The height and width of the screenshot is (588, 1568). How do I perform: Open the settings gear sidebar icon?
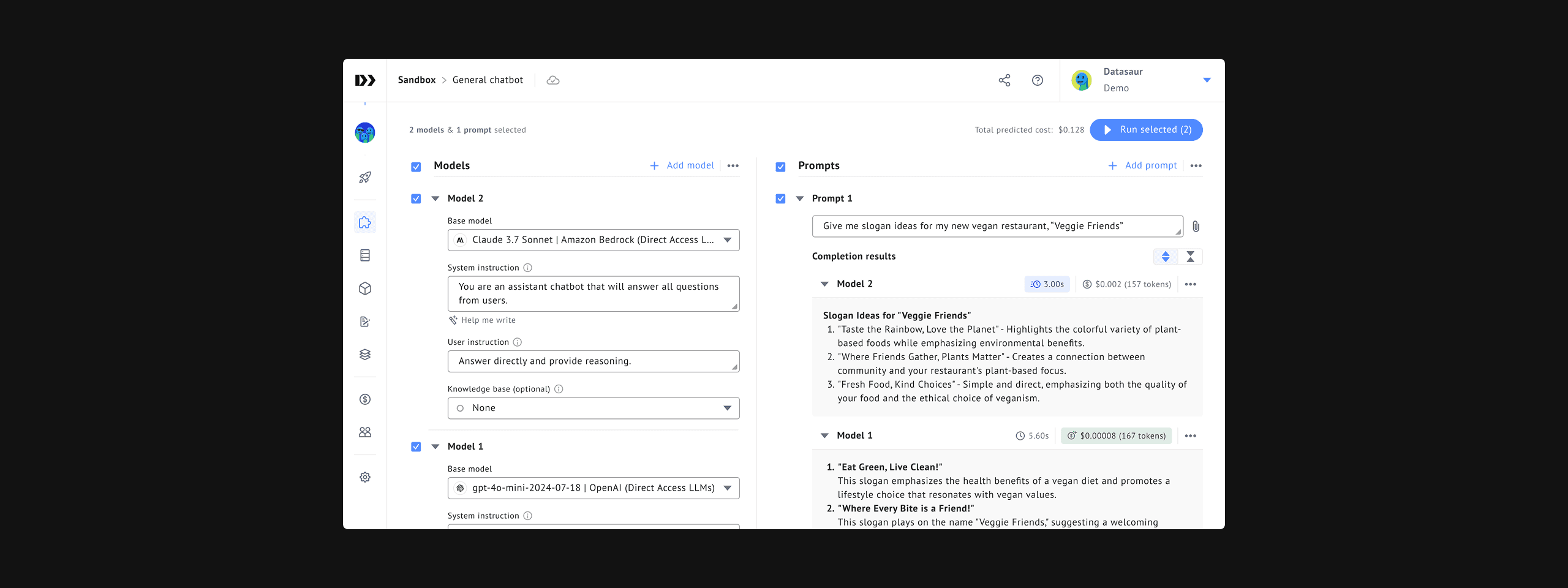click(x=365, y=477)
